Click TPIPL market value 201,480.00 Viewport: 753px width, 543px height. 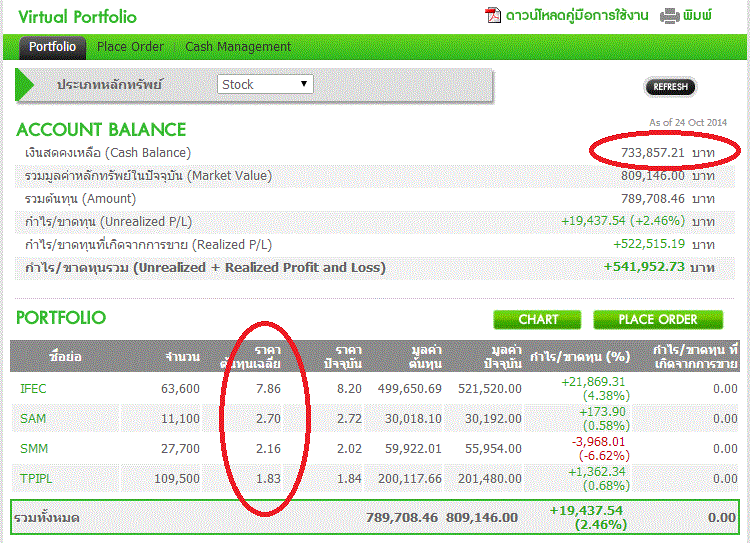click(489, 479)
